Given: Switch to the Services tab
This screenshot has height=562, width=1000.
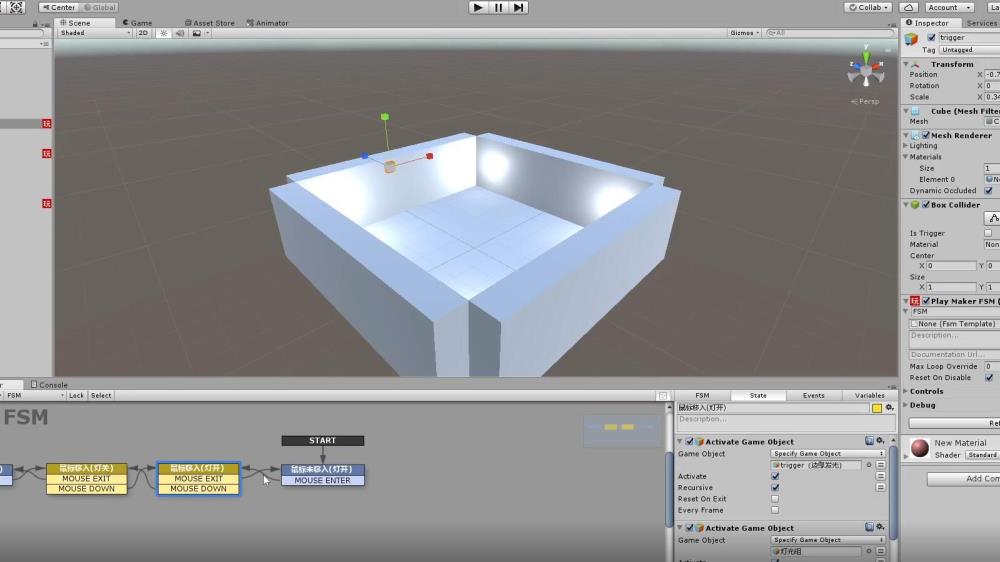Looking at the screenshot, I should pos(981,23).
